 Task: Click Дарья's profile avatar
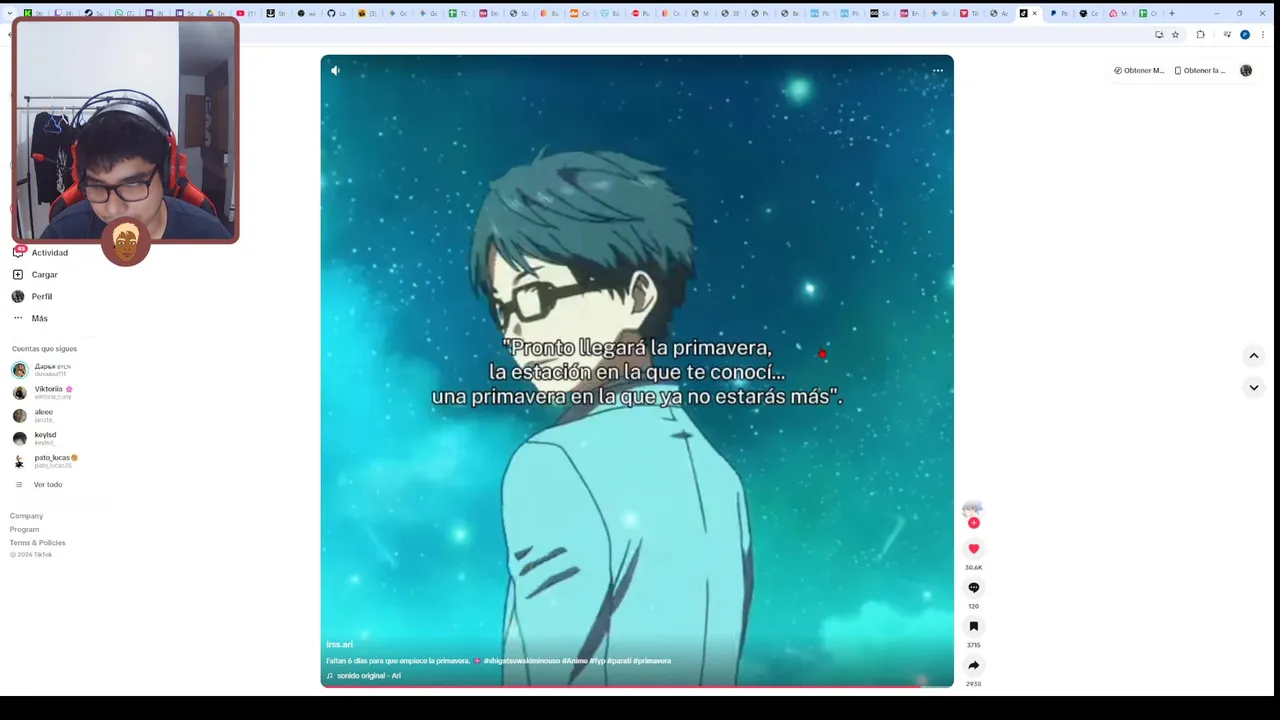click(x=19, y=370)
